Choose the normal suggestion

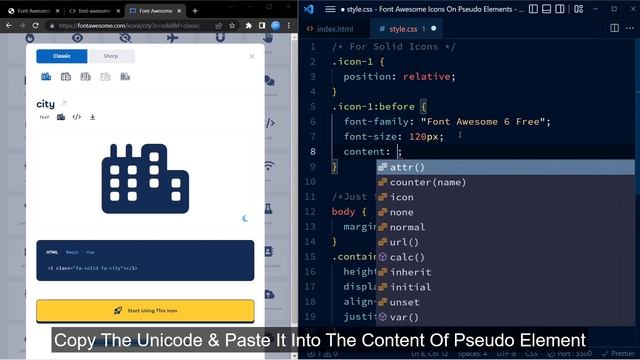[505, 227]
